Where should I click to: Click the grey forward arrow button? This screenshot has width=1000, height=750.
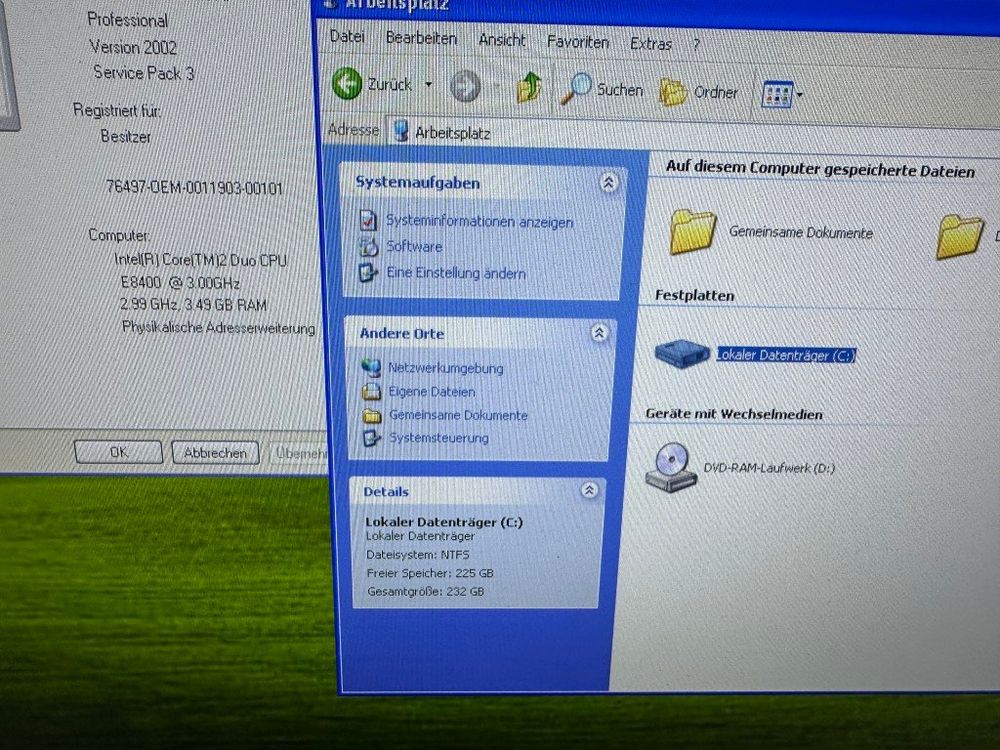click(465, 86)
